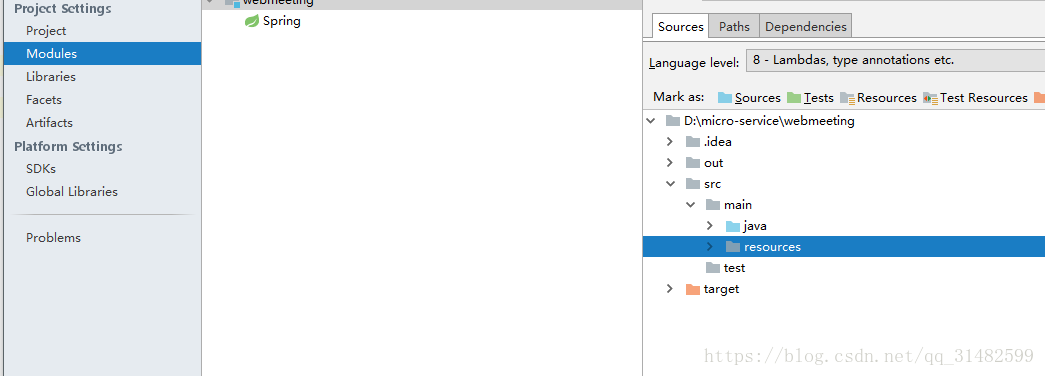Collapse the src folder
This screenshot has height=376, width=1045.
pyautogui.click(x=670, y=184)
